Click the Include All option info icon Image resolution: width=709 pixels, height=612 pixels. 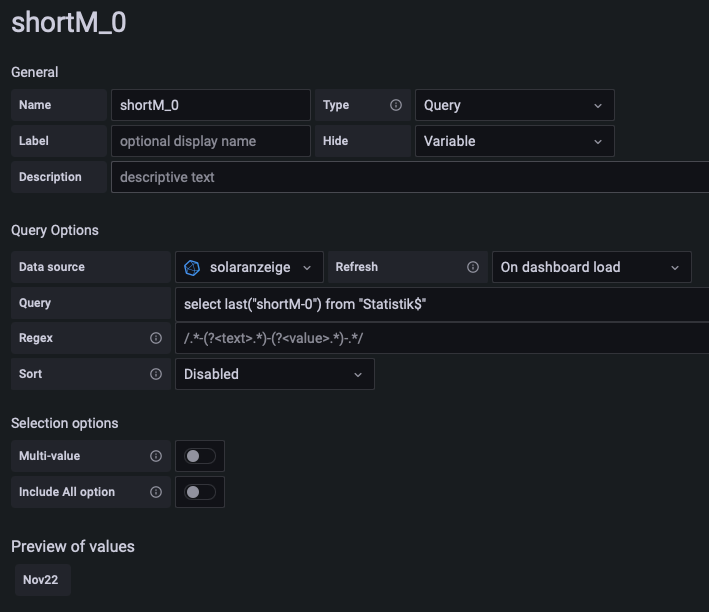click(x=156, y=492)
